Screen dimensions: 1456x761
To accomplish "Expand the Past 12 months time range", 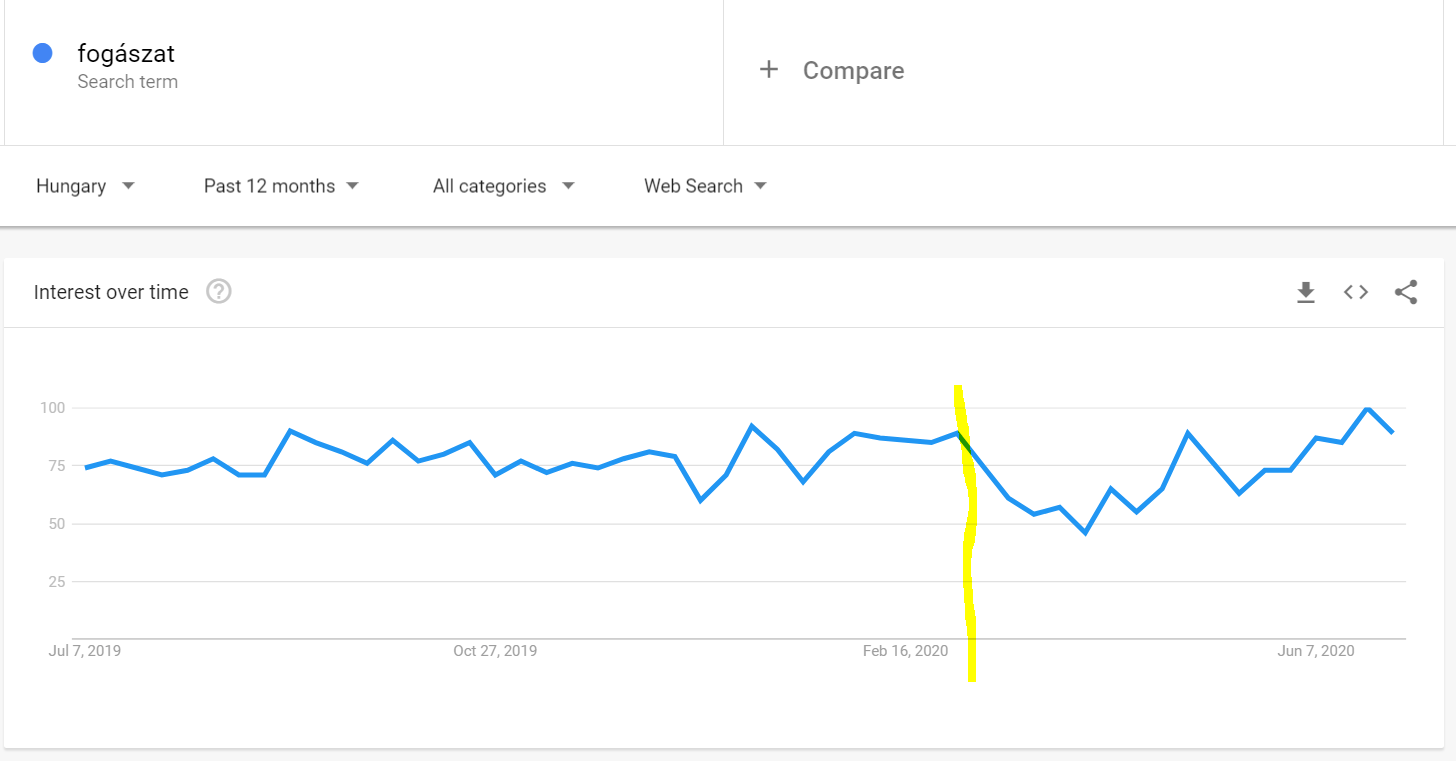I will point(281,186).
